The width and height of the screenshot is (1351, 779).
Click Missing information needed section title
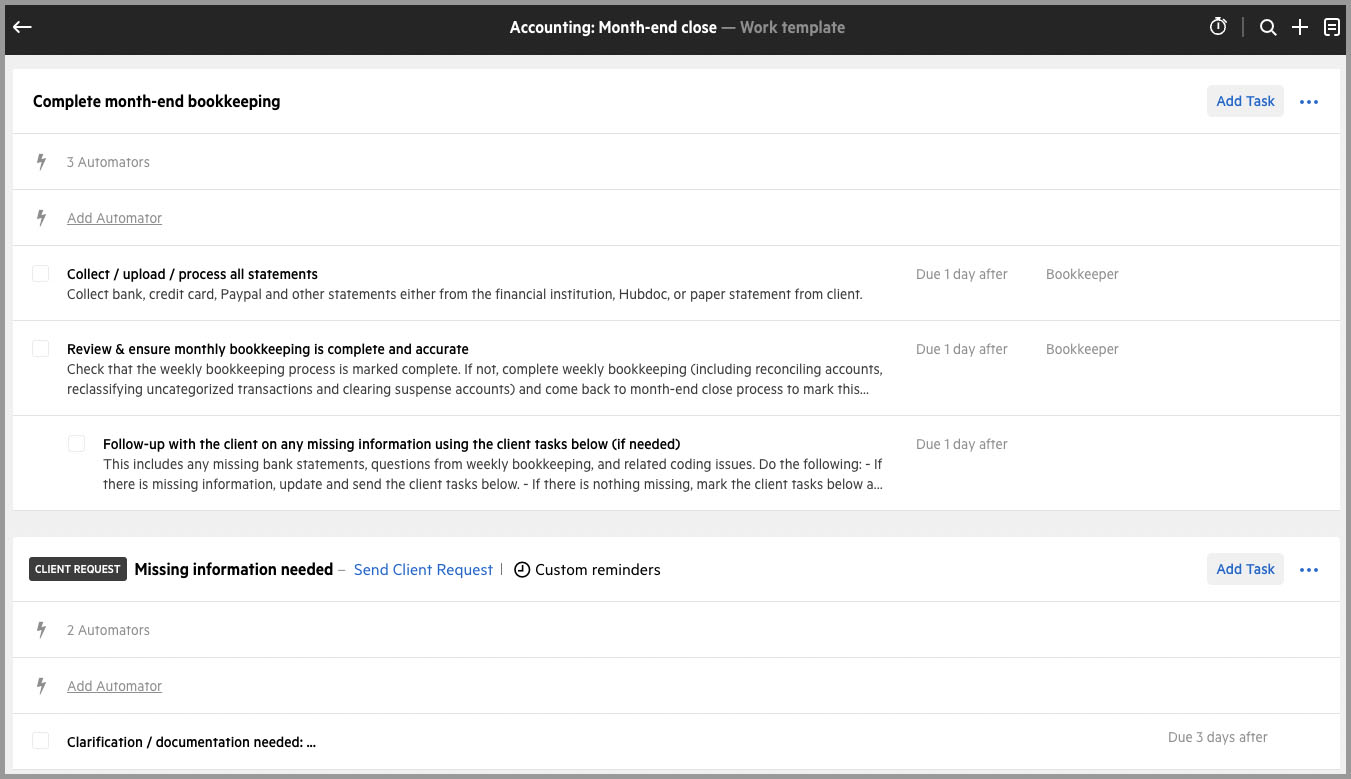click(x=233, y=569)
